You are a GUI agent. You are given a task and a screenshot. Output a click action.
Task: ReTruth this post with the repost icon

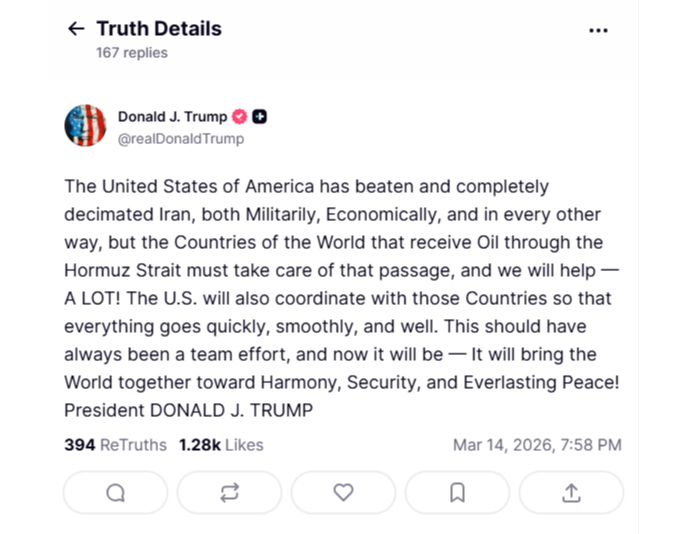click(x=230, y=492)
